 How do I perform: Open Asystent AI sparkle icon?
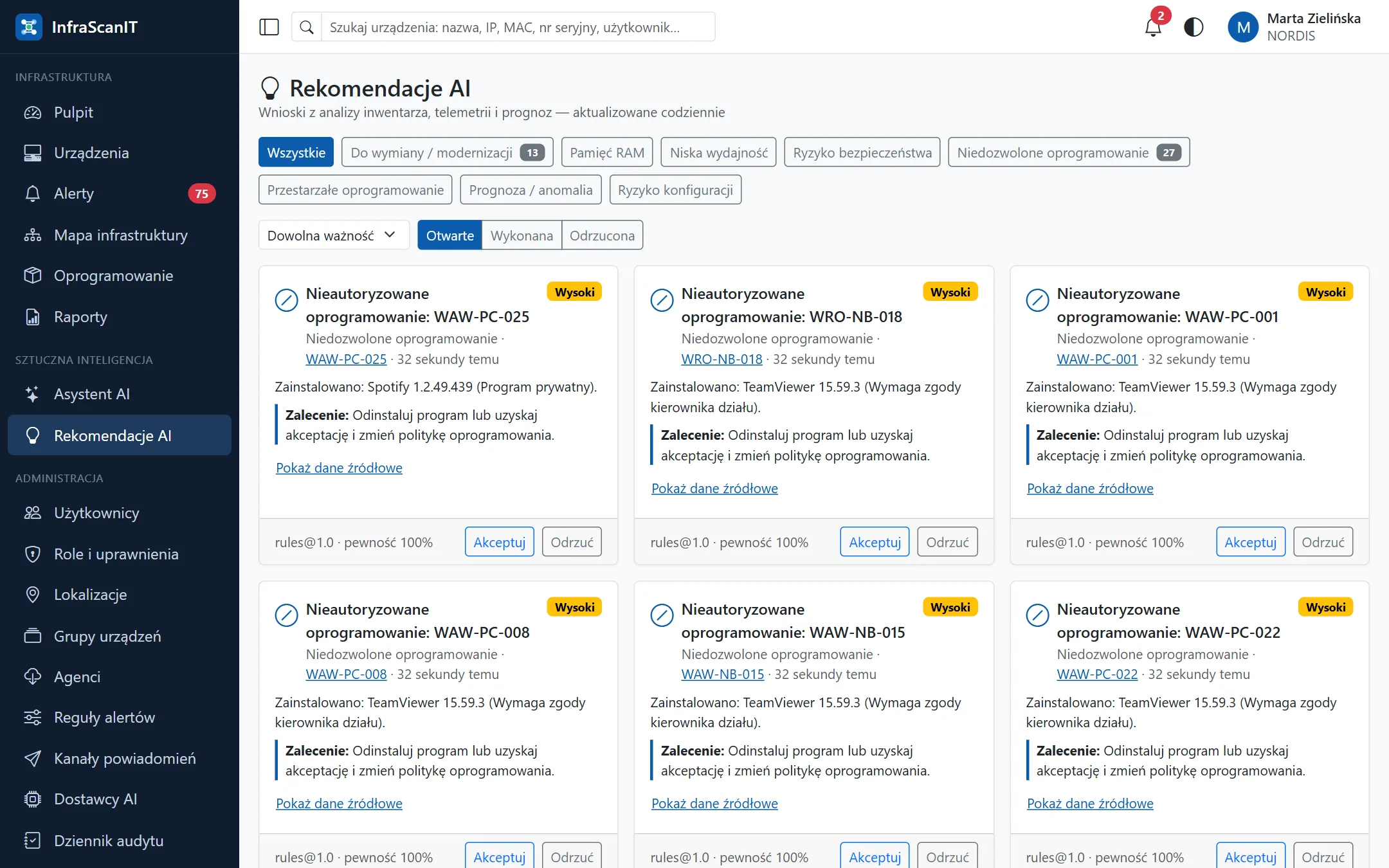pos(32,394)
